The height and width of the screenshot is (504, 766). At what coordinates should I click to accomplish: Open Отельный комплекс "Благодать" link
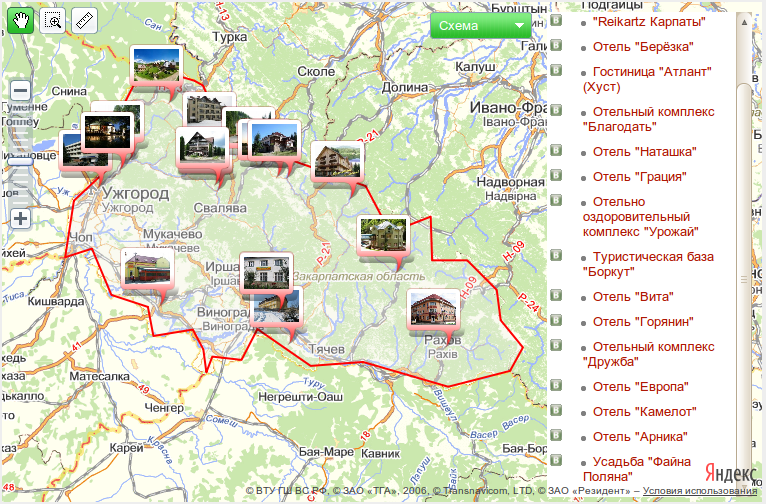[x=649, y=119]
